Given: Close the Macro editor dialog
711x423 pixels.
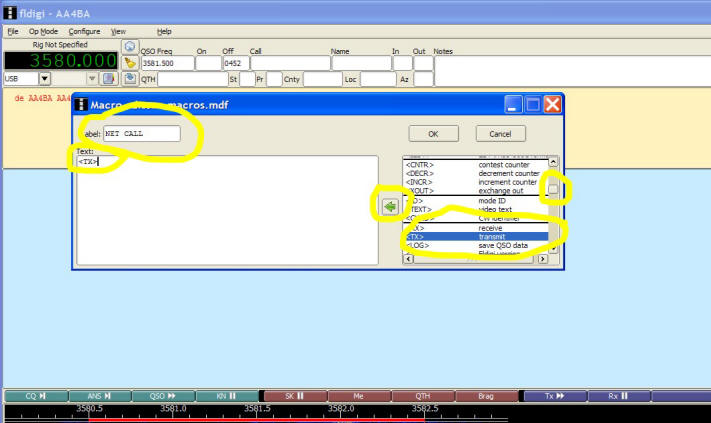Looking at the screenshot, I should pos(552,105).
